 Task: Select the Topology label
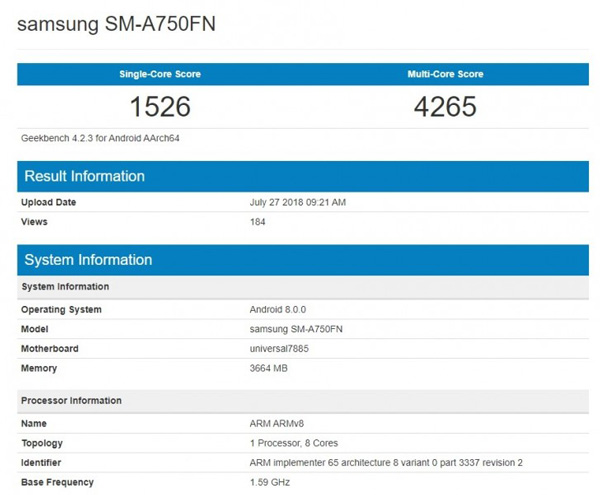tap(42, 443)
